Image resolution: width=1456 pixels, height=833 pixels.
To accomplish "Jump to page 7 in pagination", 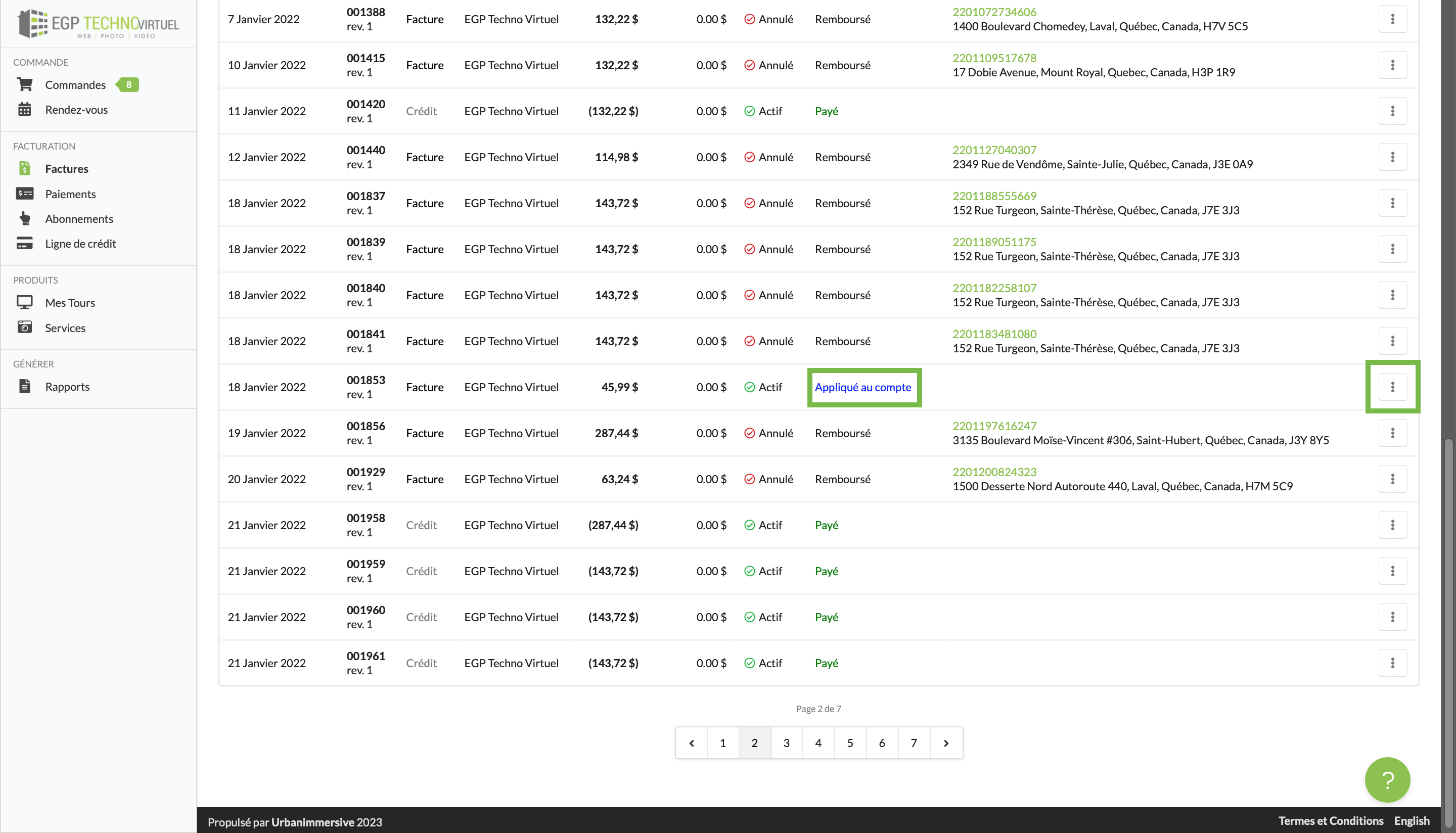I will click(x=913, y=743).
